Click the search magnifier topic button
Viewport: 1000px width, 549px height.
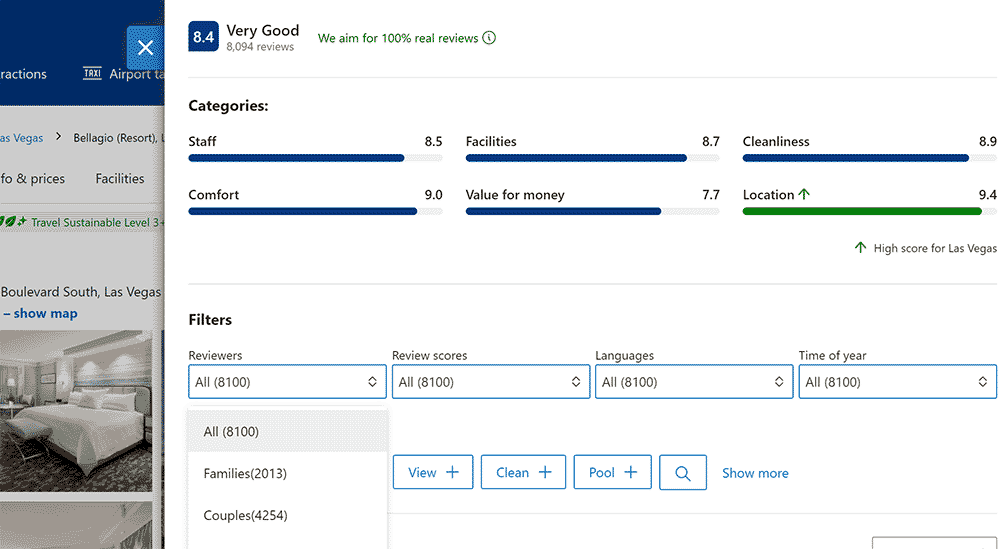(x=683, y=473)
